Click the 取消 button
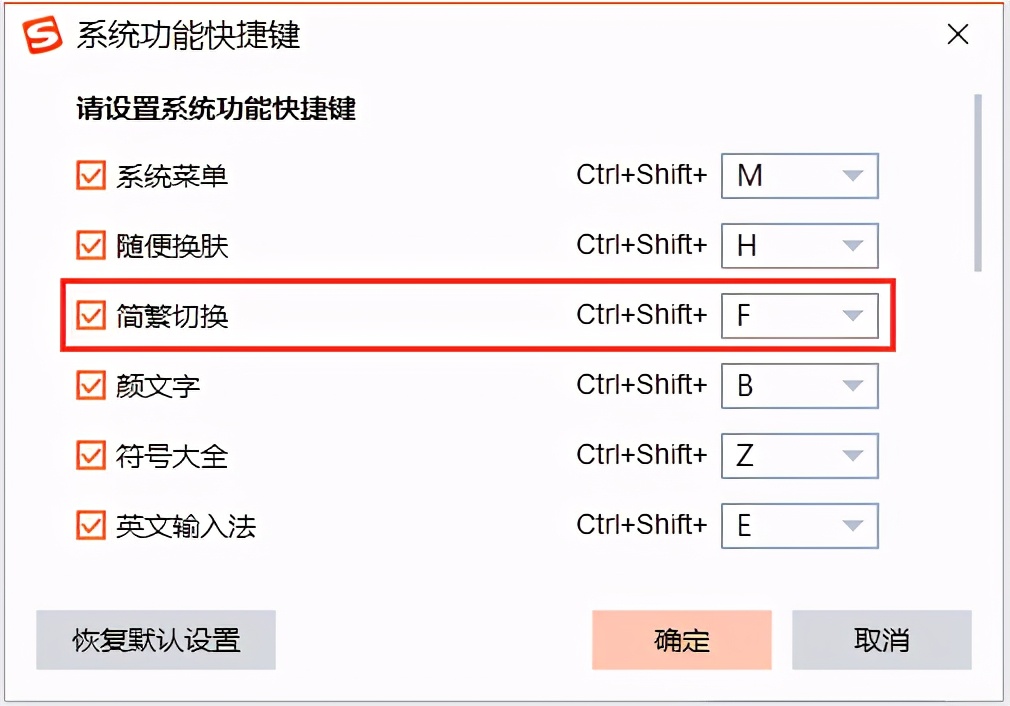The height and width of the screenshot is (706, 1010). (882, 640)
